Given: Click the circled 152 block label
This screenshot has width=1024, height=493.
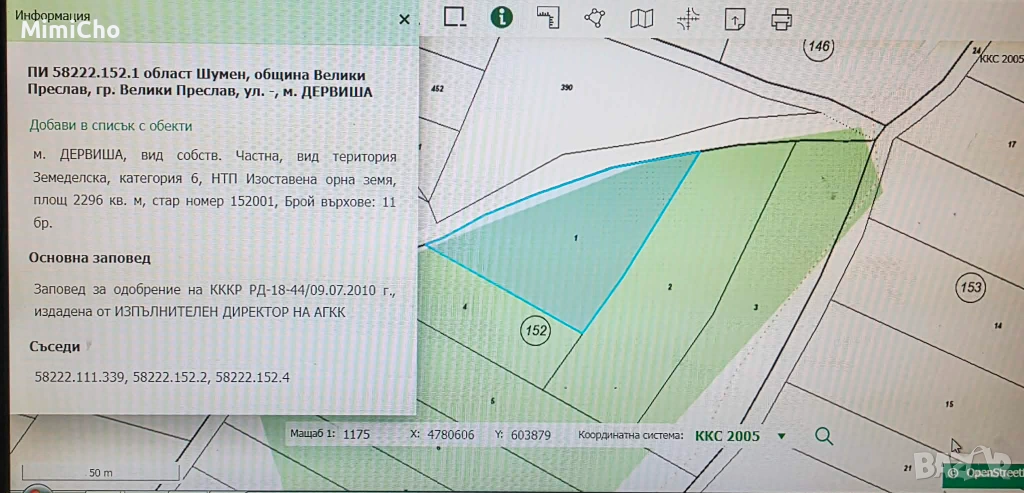Looking at the screenshot, I should 535,328.
